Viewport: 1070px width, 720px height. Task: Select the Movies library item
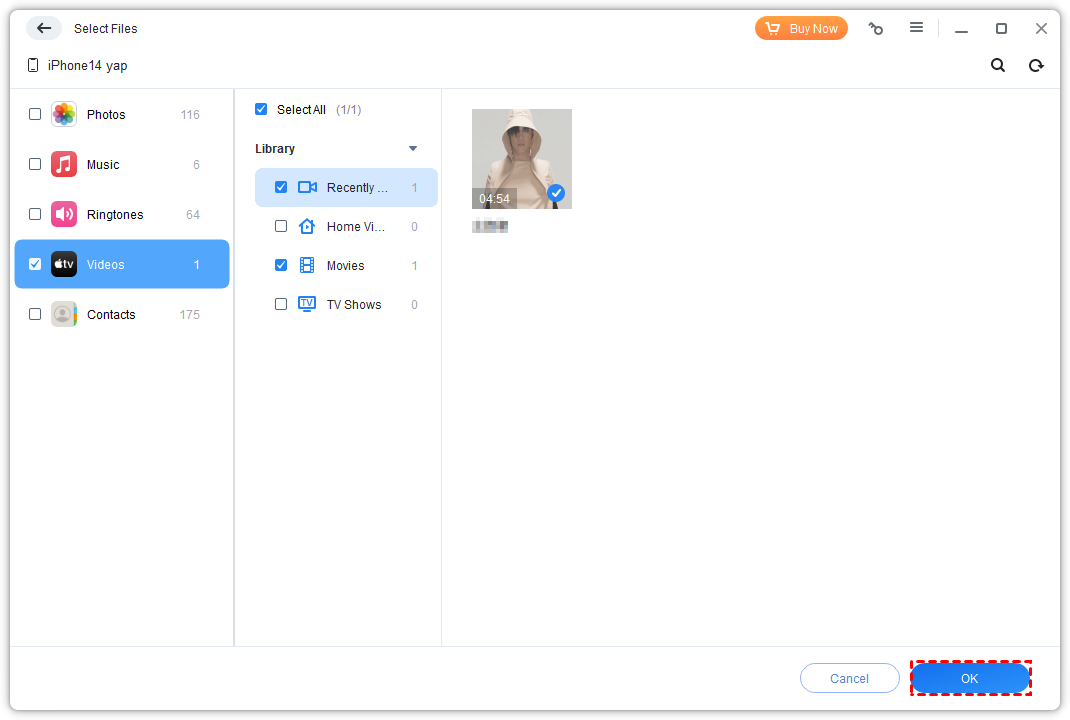click(345, 265)
